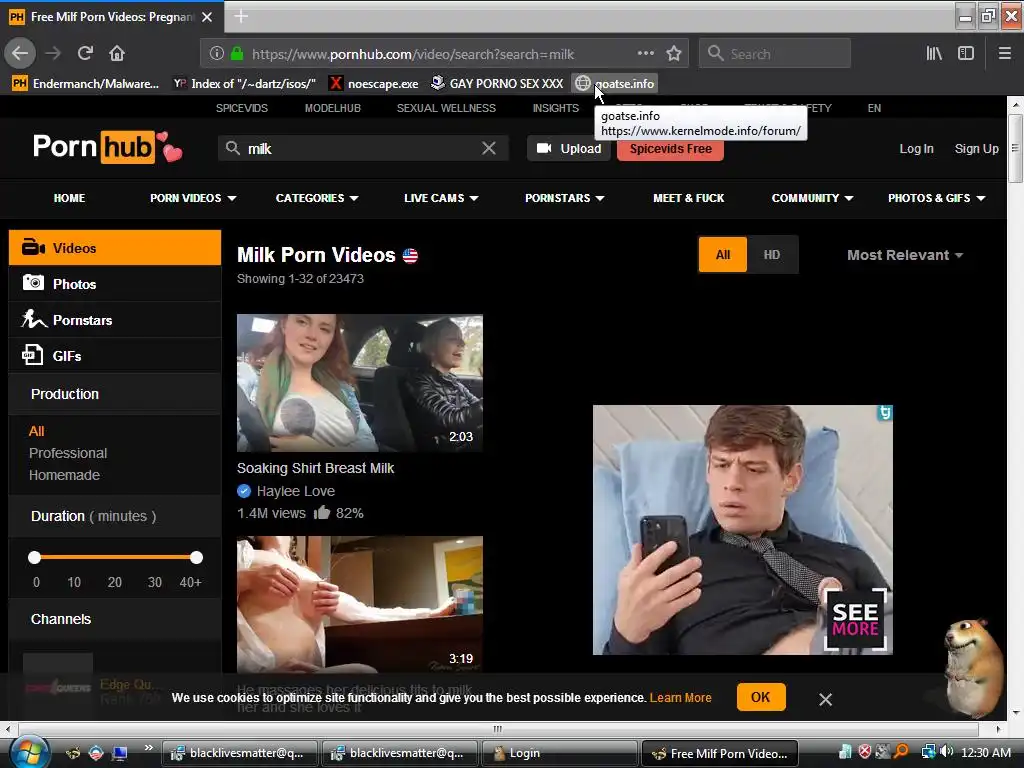Open the INSIGHTS top link

pos(555,108)
